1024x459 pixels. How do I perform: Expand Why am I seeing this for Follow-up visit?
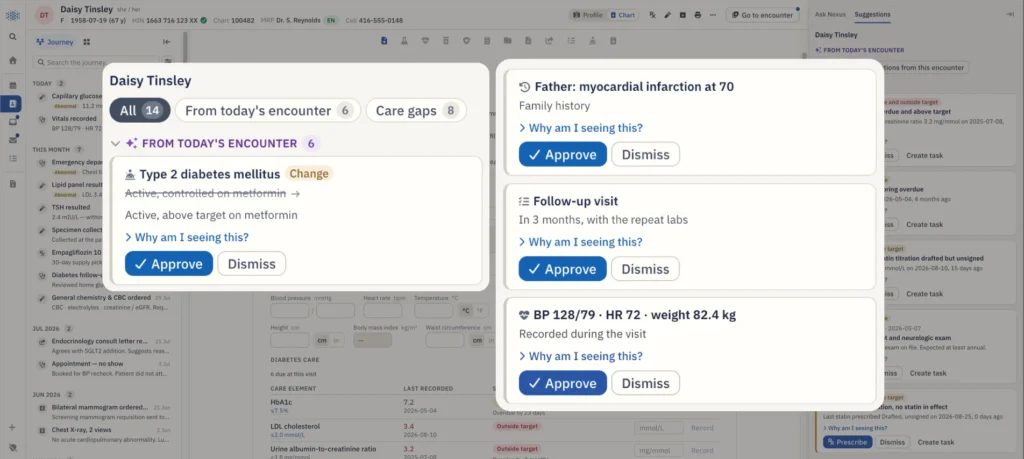(581, 242)
